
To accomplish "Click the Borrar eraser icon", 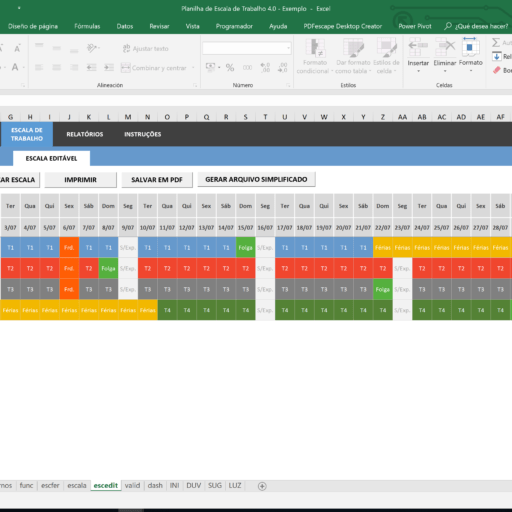I will pos(496,70).
